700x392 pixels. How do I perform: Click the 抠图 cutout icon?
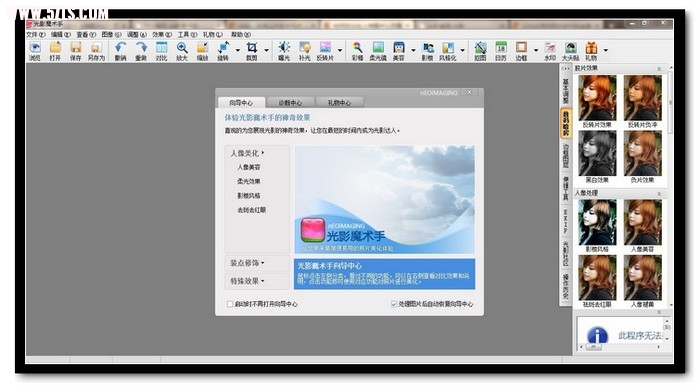tap(480, 47)
